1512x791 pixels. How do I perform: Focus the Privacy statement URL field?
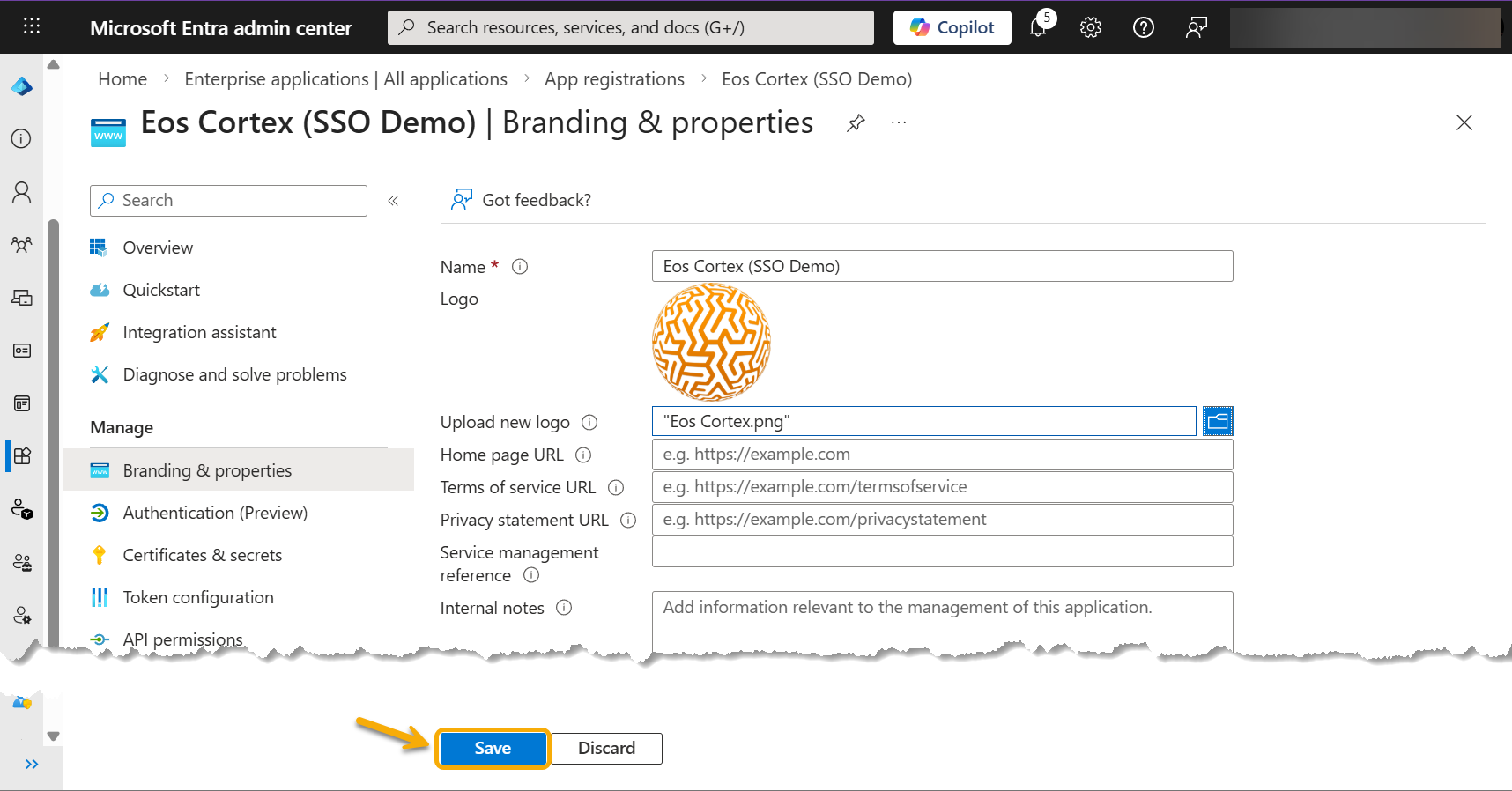(942, 520)
